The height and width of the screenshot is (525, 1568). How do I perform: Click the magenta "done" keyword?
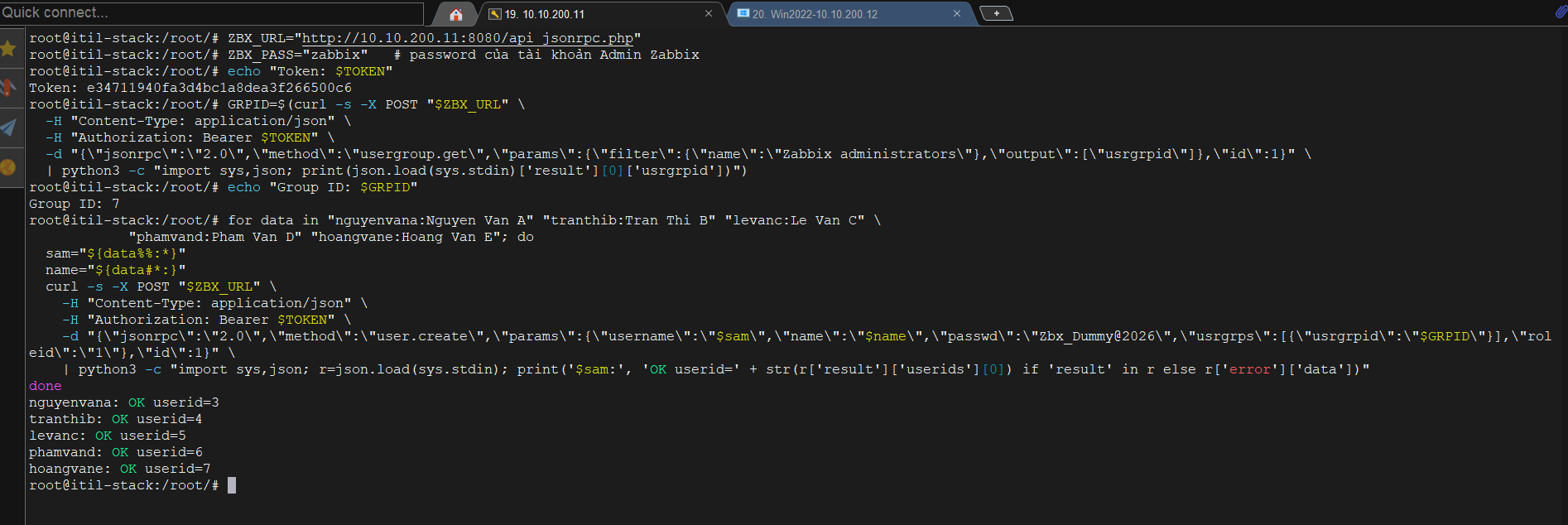(x=45, y=386)
